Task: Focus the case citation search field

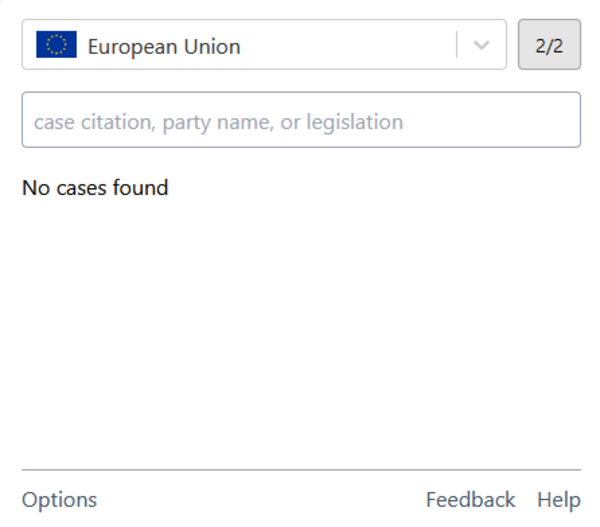Action: (x=301, y=119)
